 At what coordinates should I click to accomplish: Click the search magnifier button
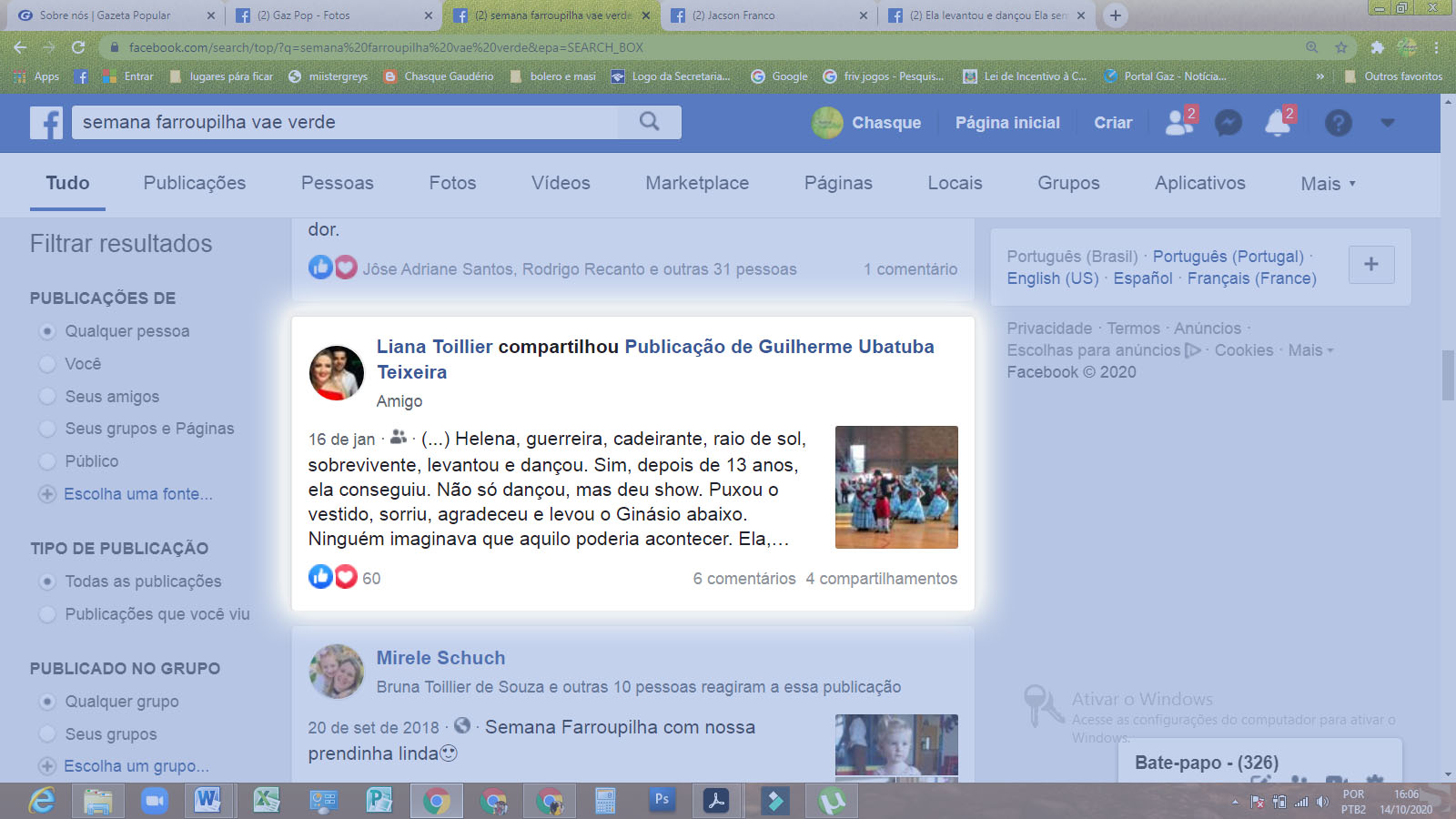(x=649, y=122)
